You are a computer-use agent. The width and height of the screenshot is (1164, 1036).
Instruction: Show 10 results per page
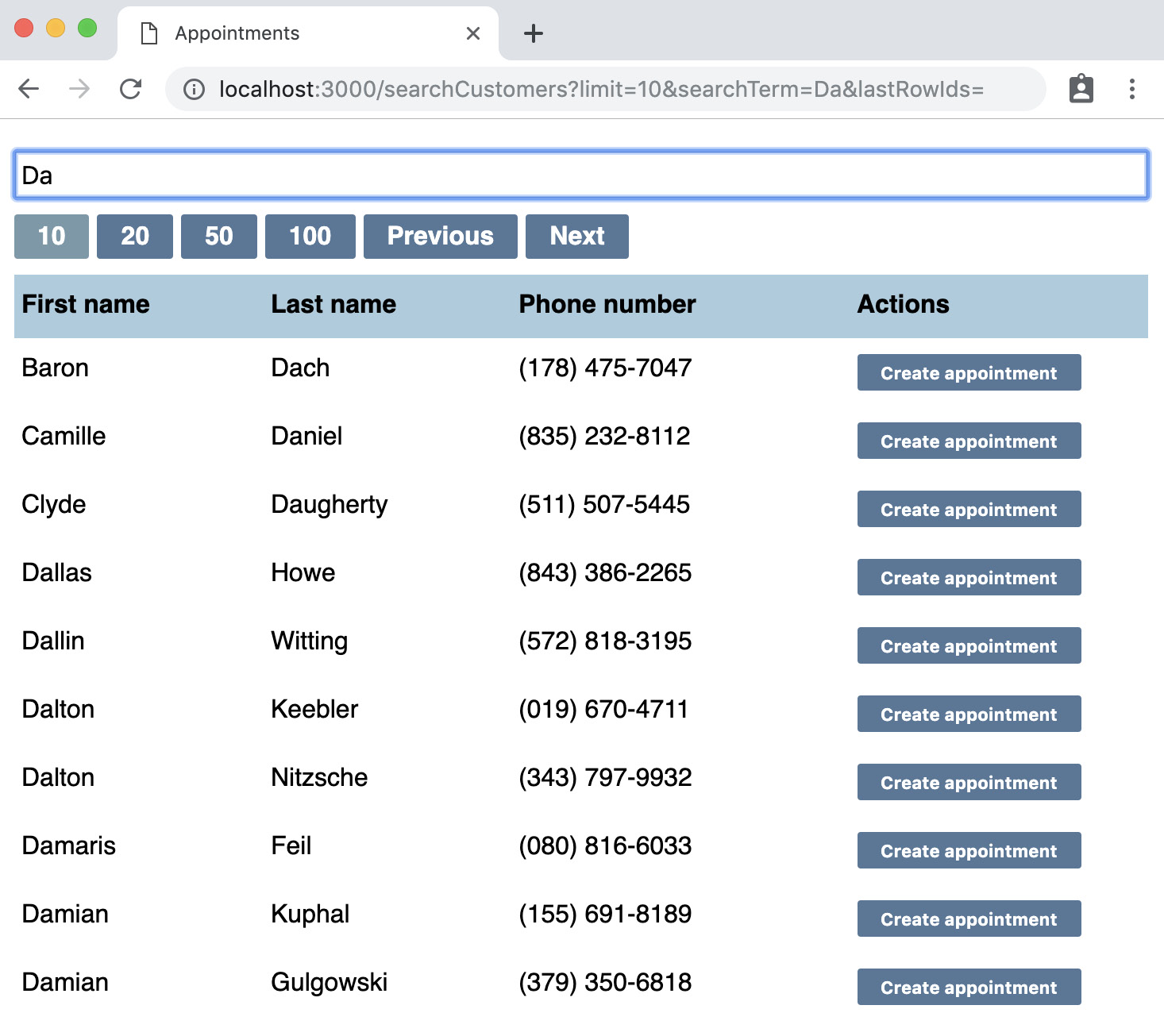[x=51, y=236]
